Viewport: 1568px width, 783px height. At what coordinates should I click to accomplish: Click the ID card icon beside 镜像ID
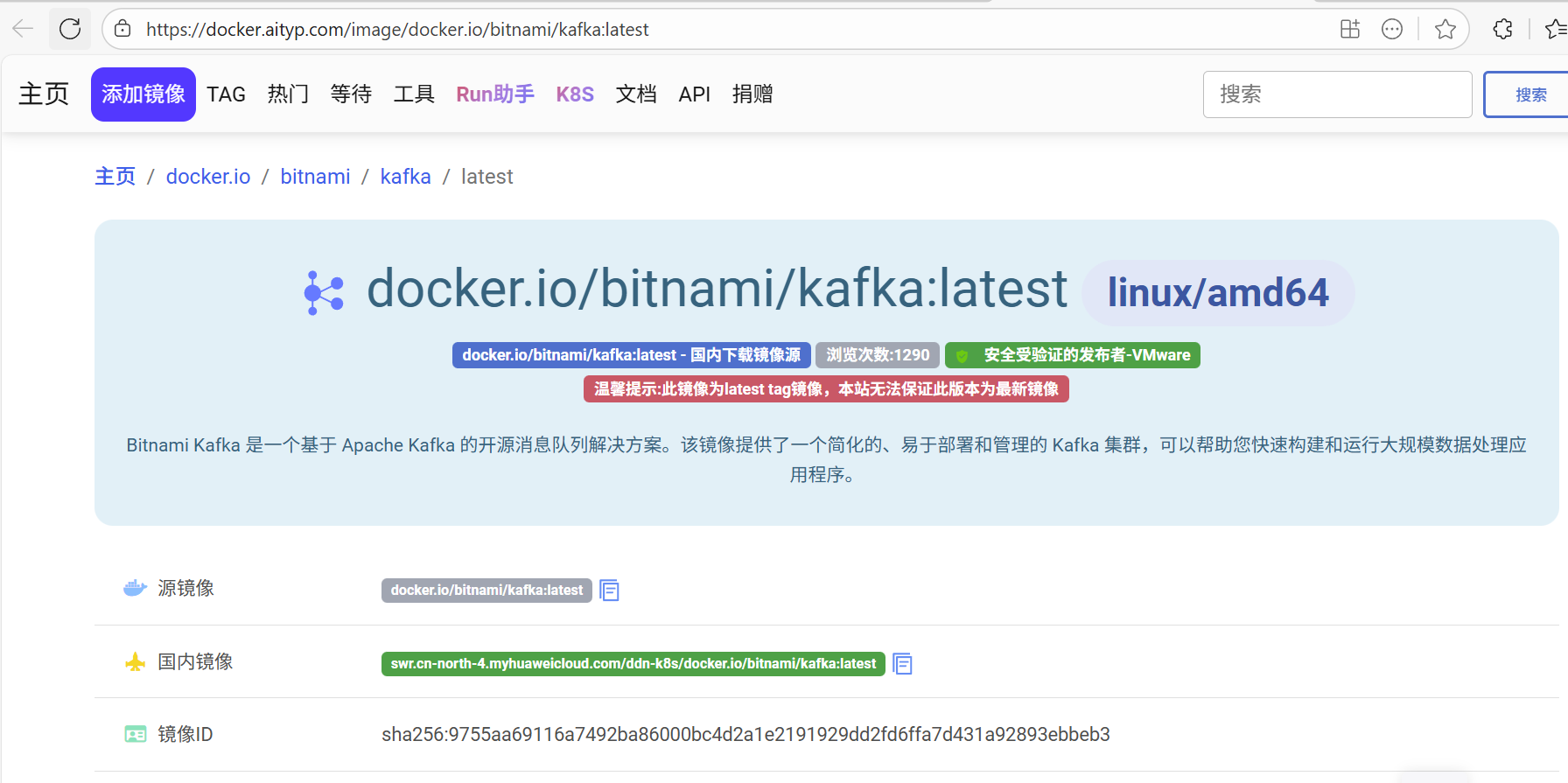tap(136, 734)
